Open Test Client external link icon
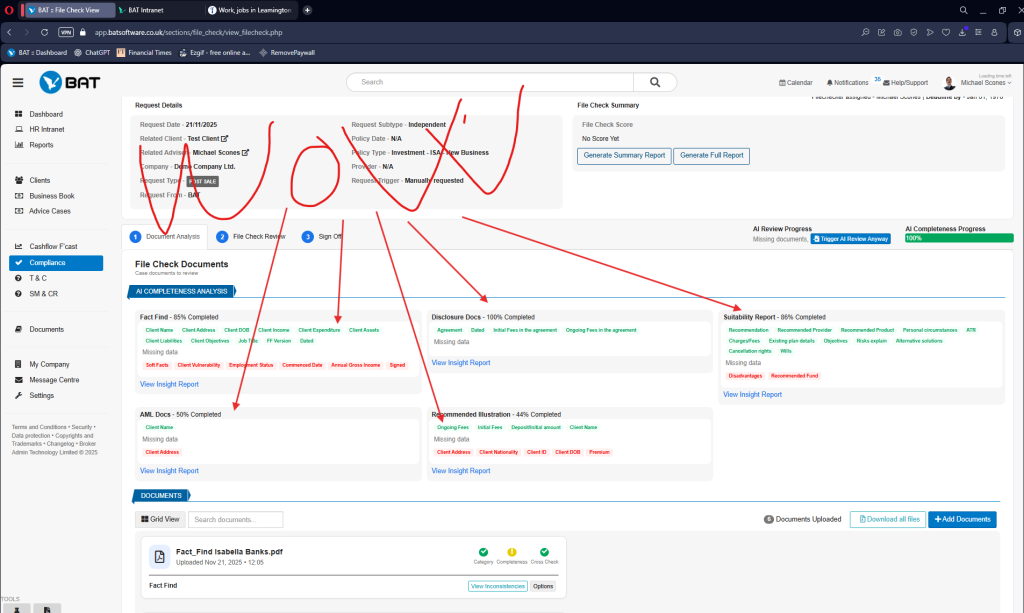 point(224,139)
